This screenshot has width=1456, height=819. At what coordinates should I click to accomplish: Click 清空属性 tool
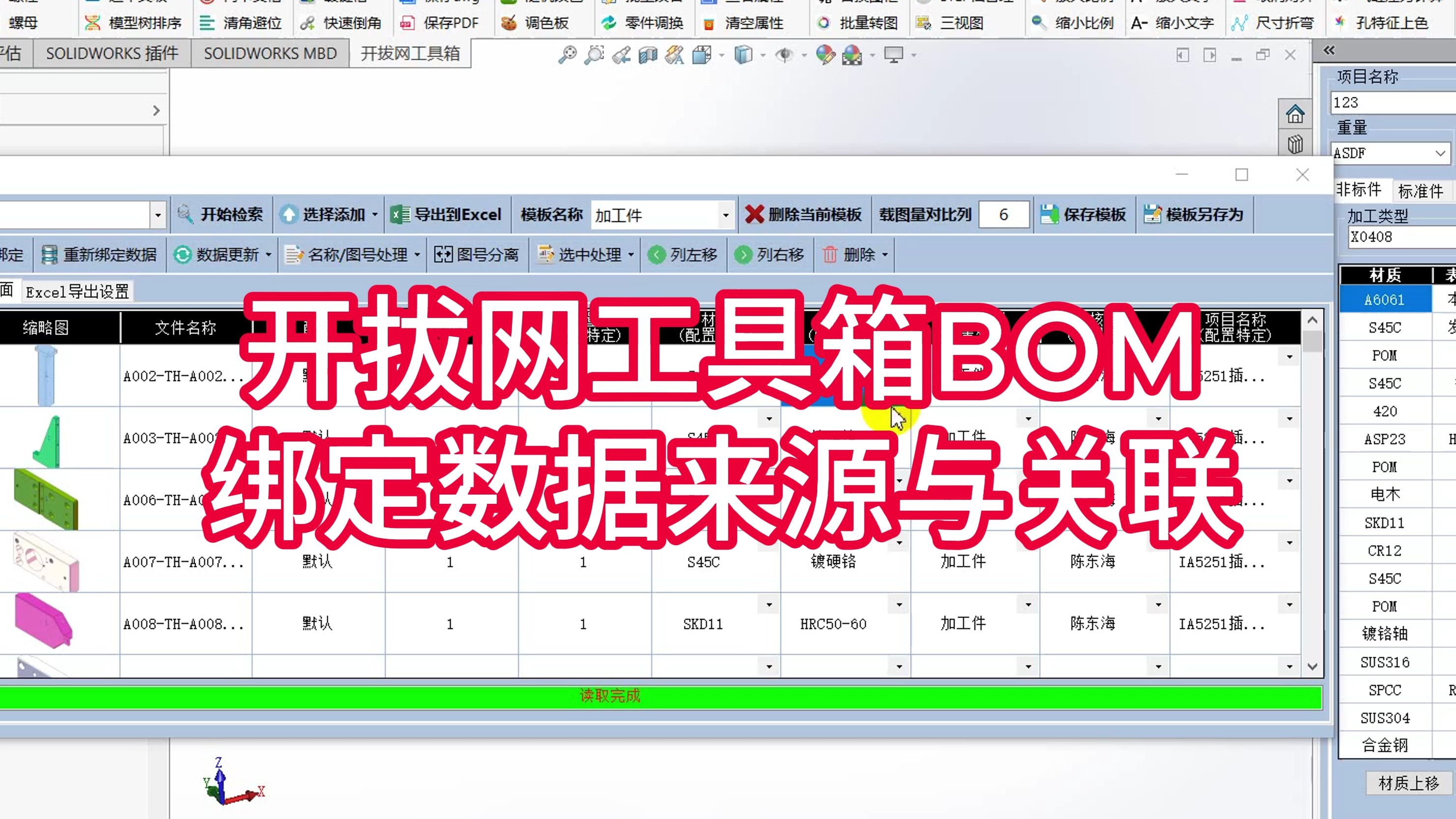[x=742, y=23]
